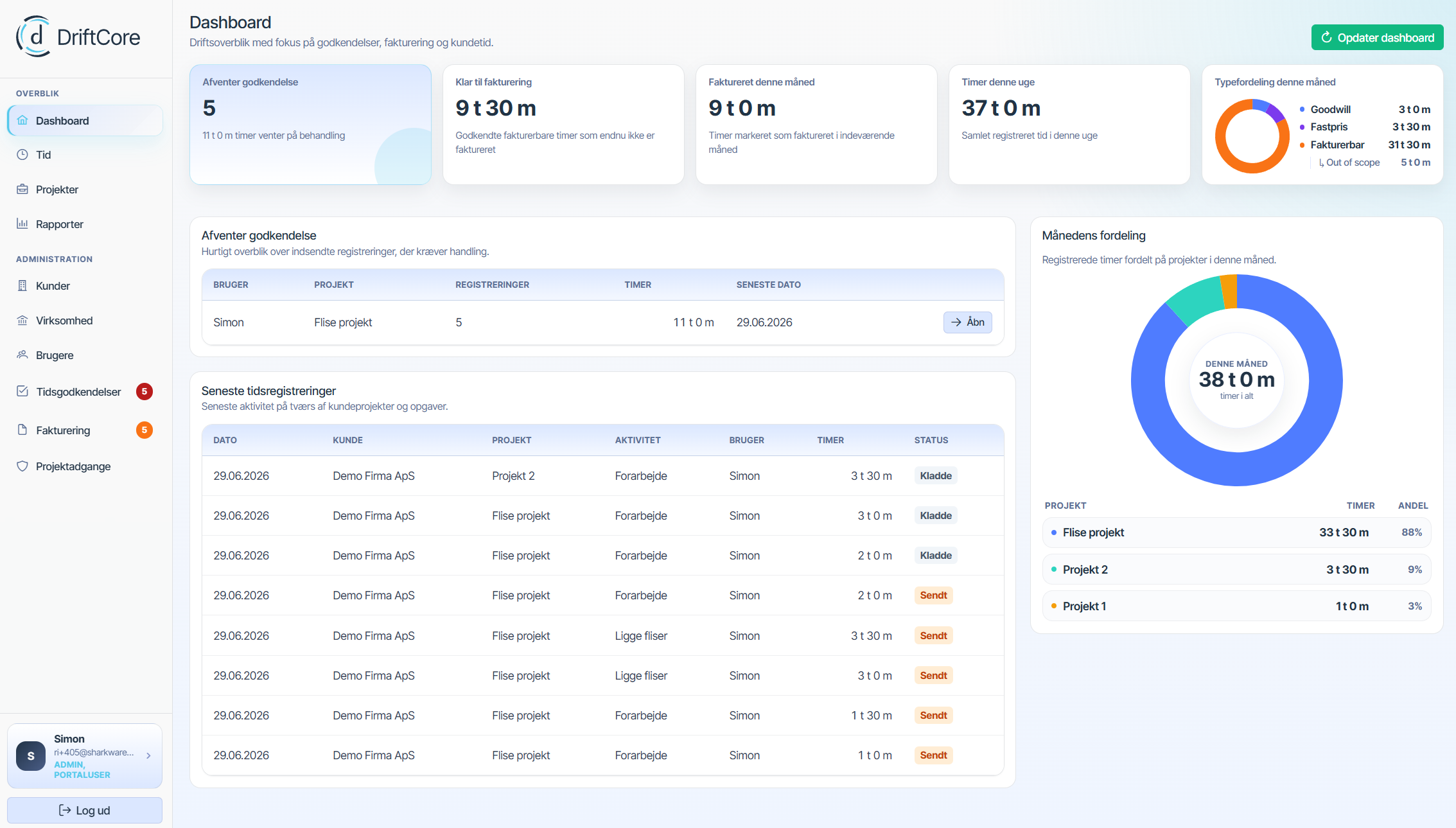Click the orange Fakturerbar legend dot
The width and height of the screenshot is (1456, 828).
tap(1302, 145)
